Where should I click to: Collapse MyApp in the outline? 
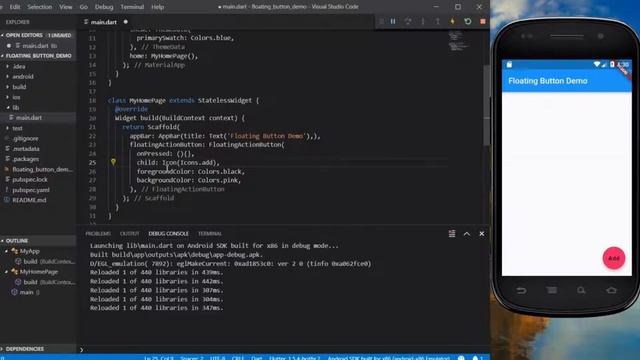pos(7,251)
